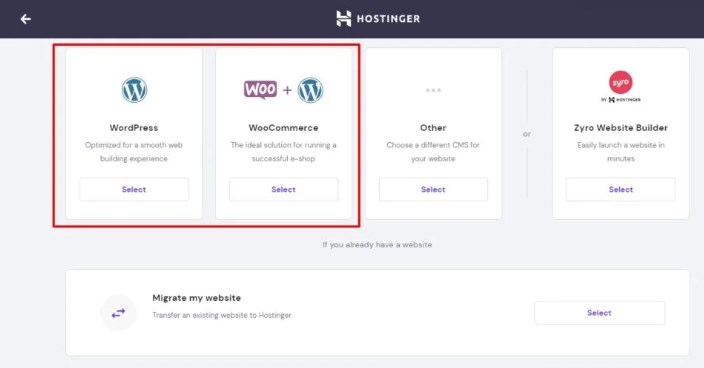704x368 pixels.
Task: Click the WordPress logo on the WordPress card
Action: (x=134, y=90)
